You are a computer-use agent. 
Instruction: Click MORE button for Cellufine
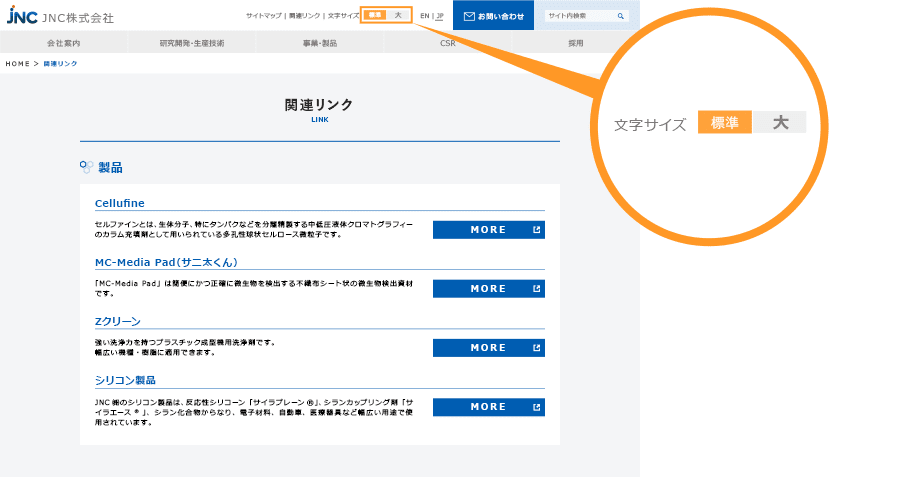coord(488,230)
